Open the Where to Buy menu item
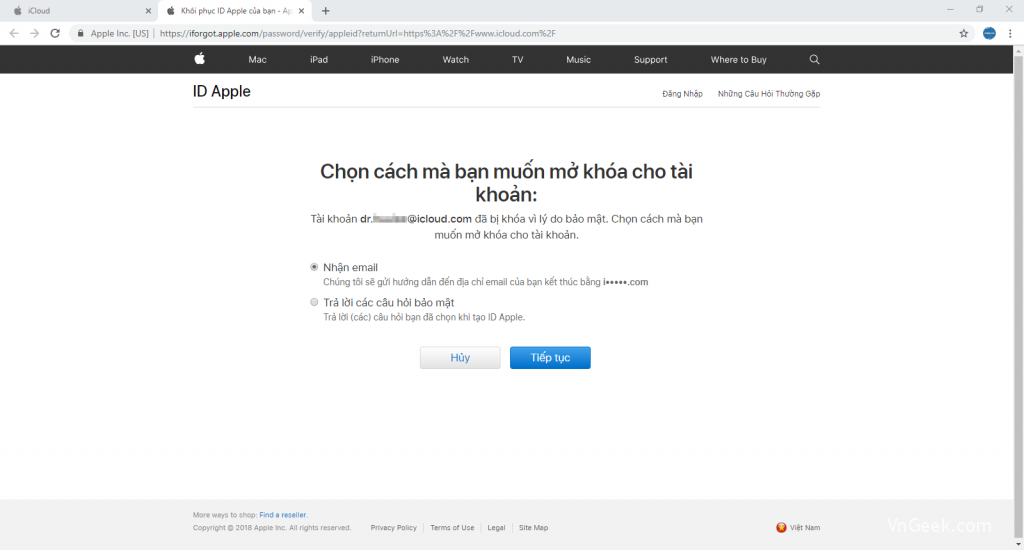 pyautogui.click(x=739, y=59)
